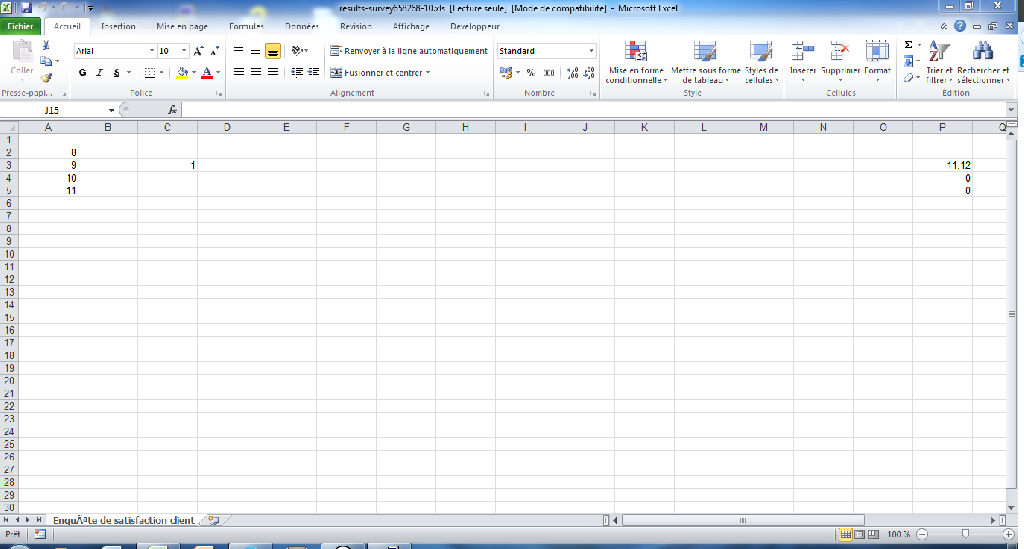Open the Name Box dropdown arrow

point(111,110)
